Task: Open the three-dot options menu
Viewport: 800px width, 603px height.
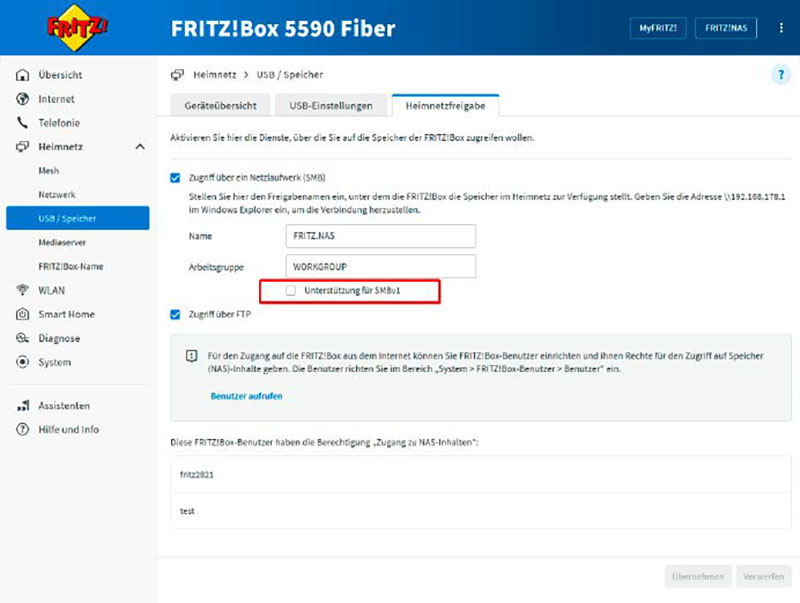Action: 781,28
